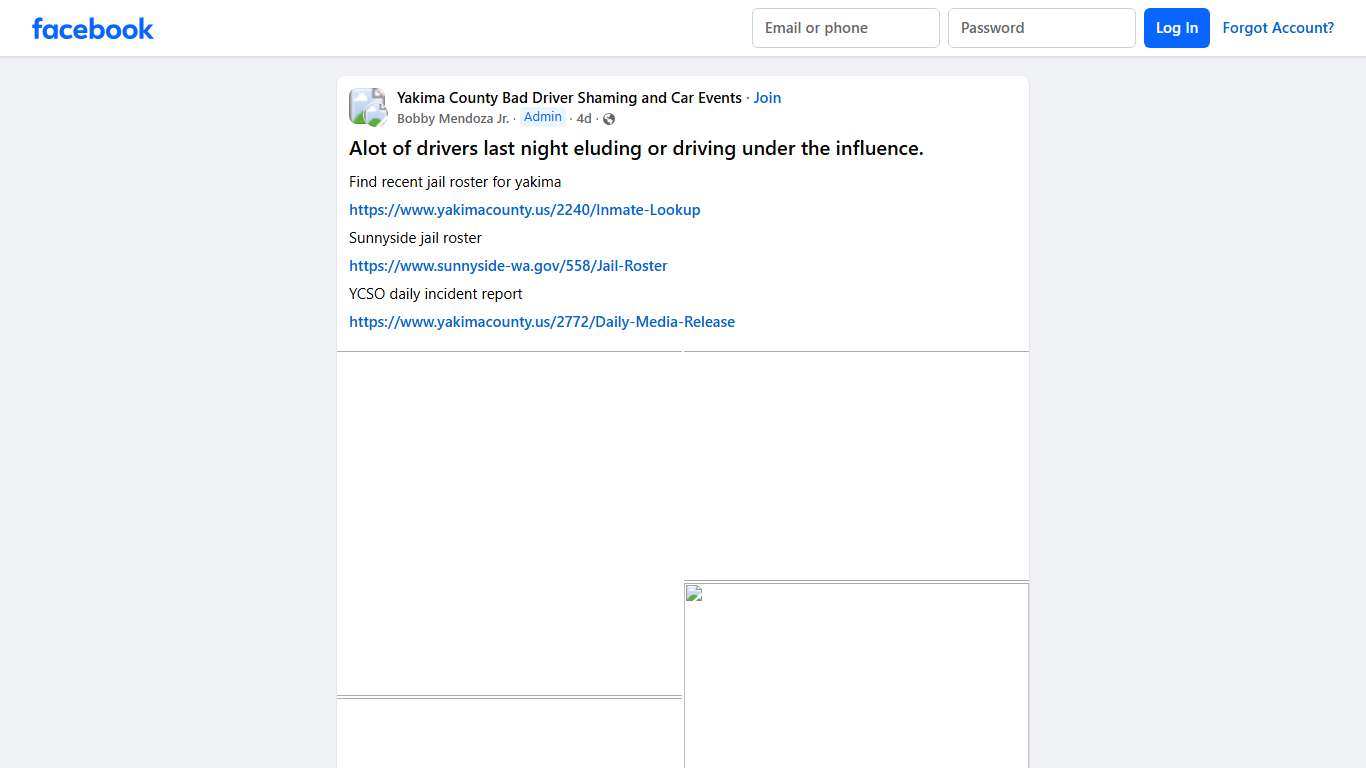The height and width of the screenshot is (768, 1366).
Task: Open Yakima County Bad Driver Shaming group page
Action: 569,98
